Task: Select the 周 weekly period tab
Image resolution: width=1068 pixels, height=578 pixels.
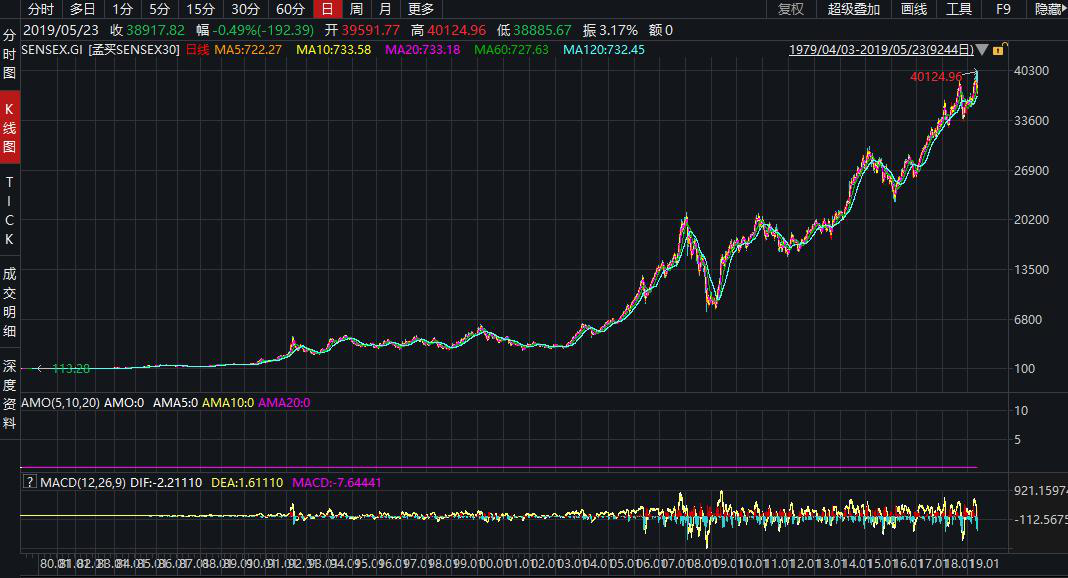Action: pos(356,9)
